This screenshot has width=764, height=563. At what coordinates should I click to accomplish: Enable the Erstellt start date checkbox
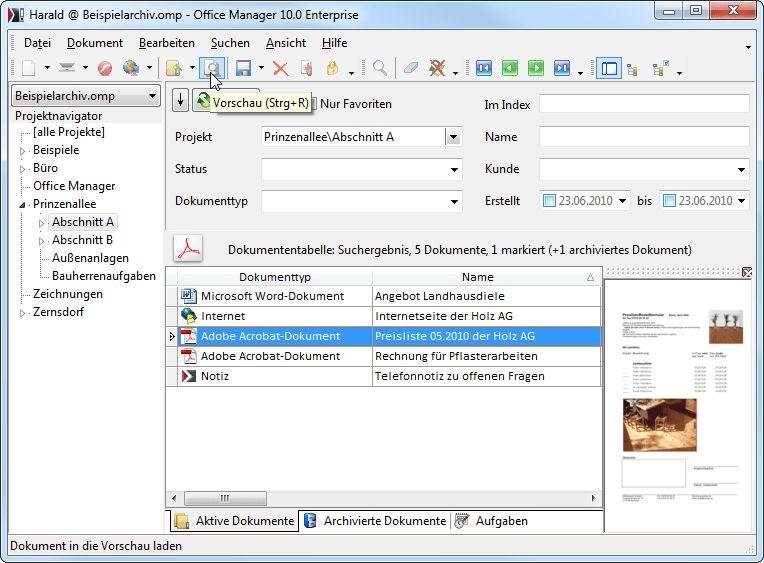pyautogui.click(x=549, y=201)
